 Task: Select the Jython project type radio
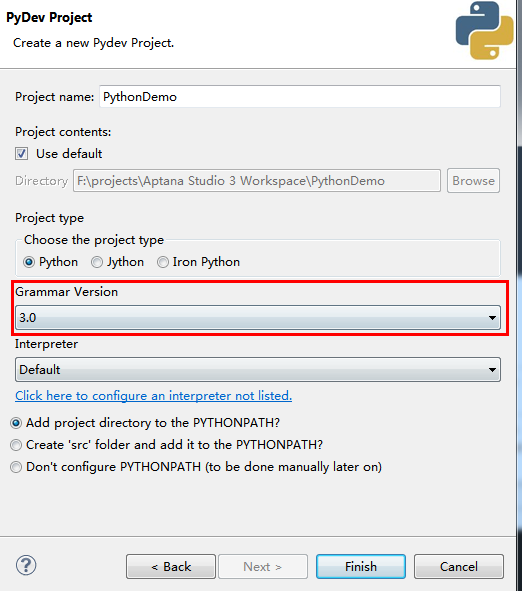[x=97, y=262]
